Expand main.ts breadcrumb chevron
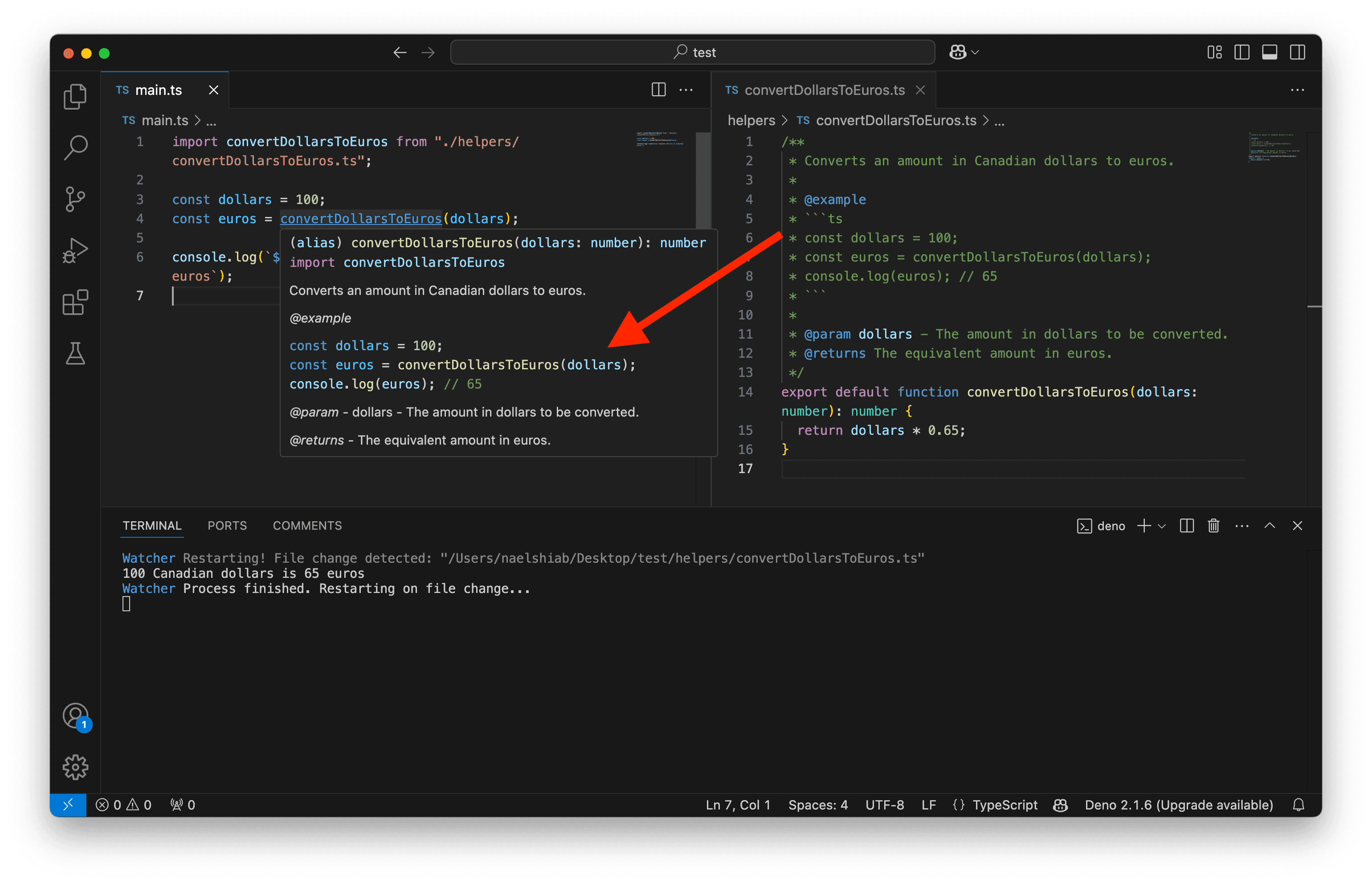 [197, 120]
